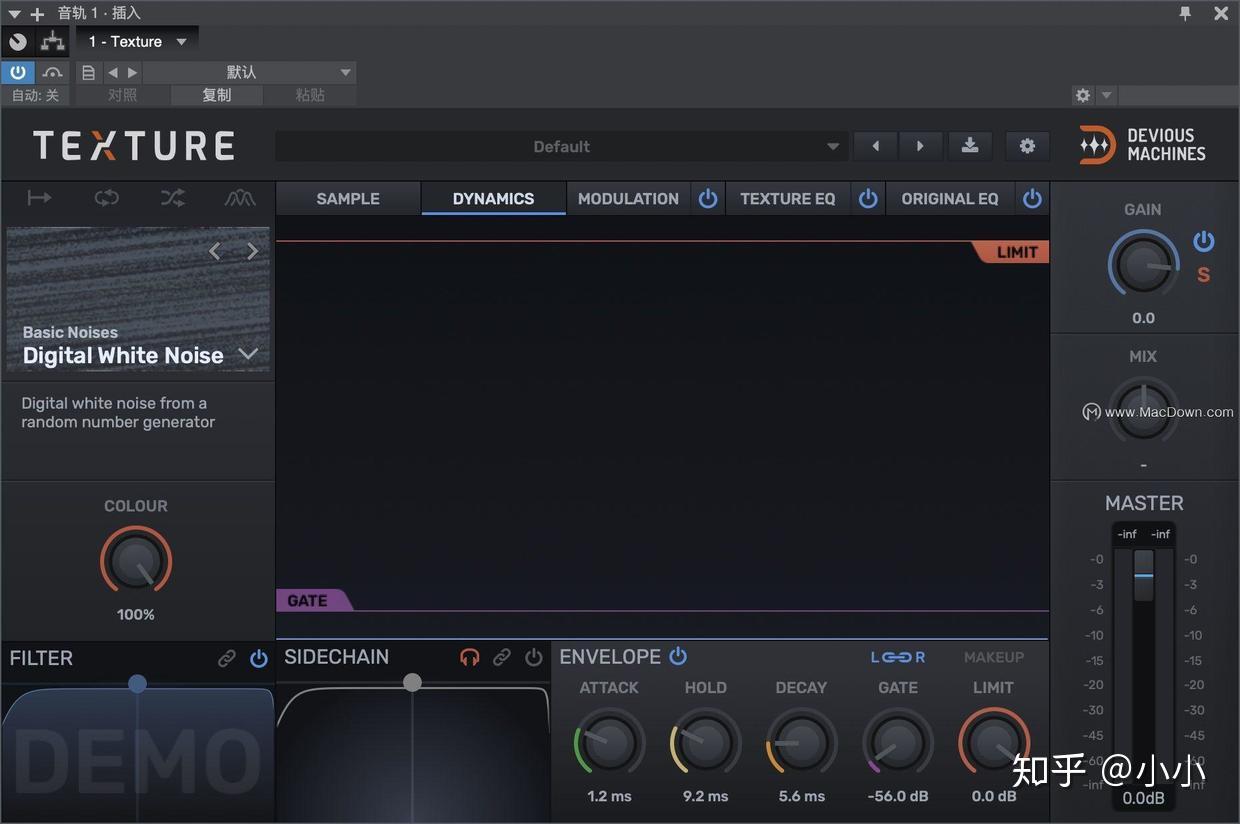
Task: Toggle the Texture EQ power button
Action: (x=867, y=198)
